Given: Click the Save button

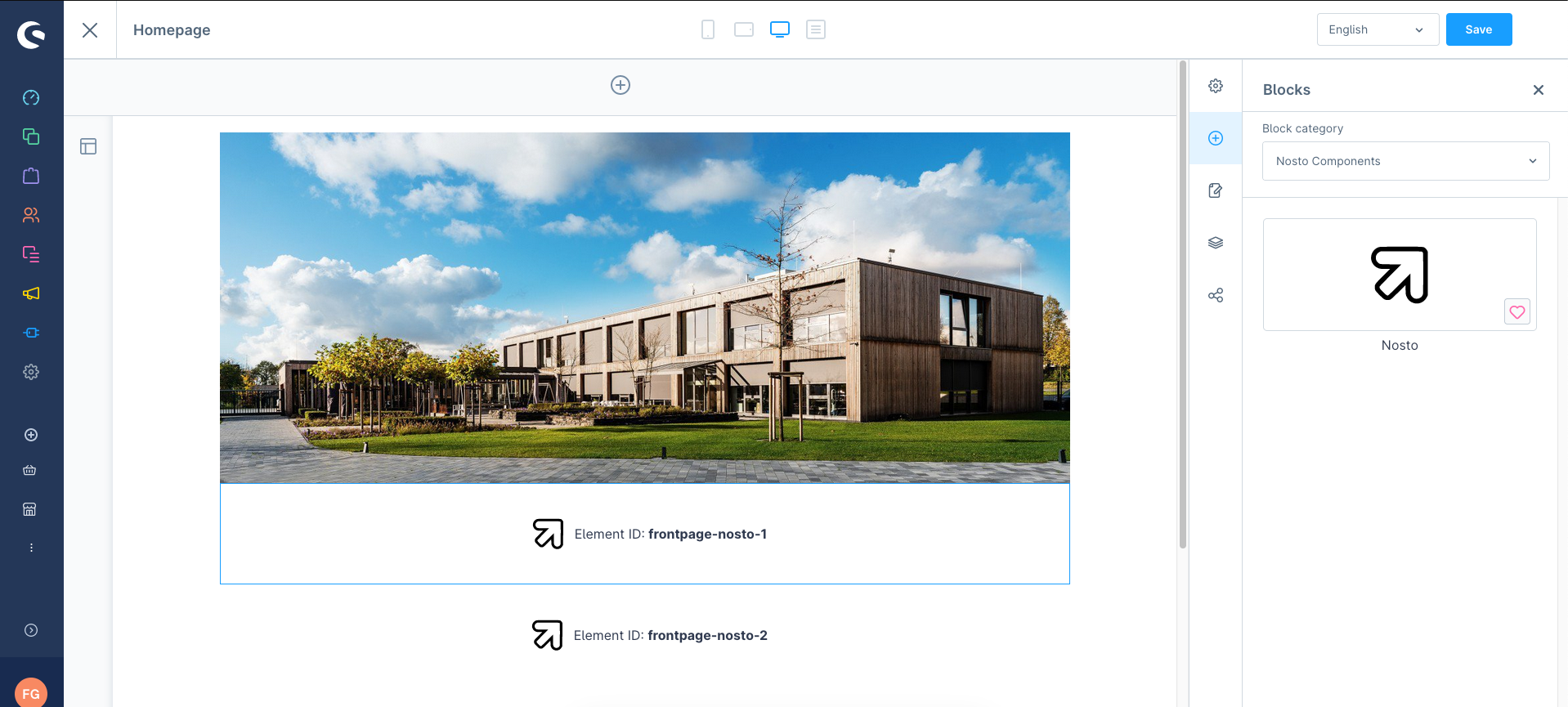Looking at the screenshot, I should click(1478, 30).
